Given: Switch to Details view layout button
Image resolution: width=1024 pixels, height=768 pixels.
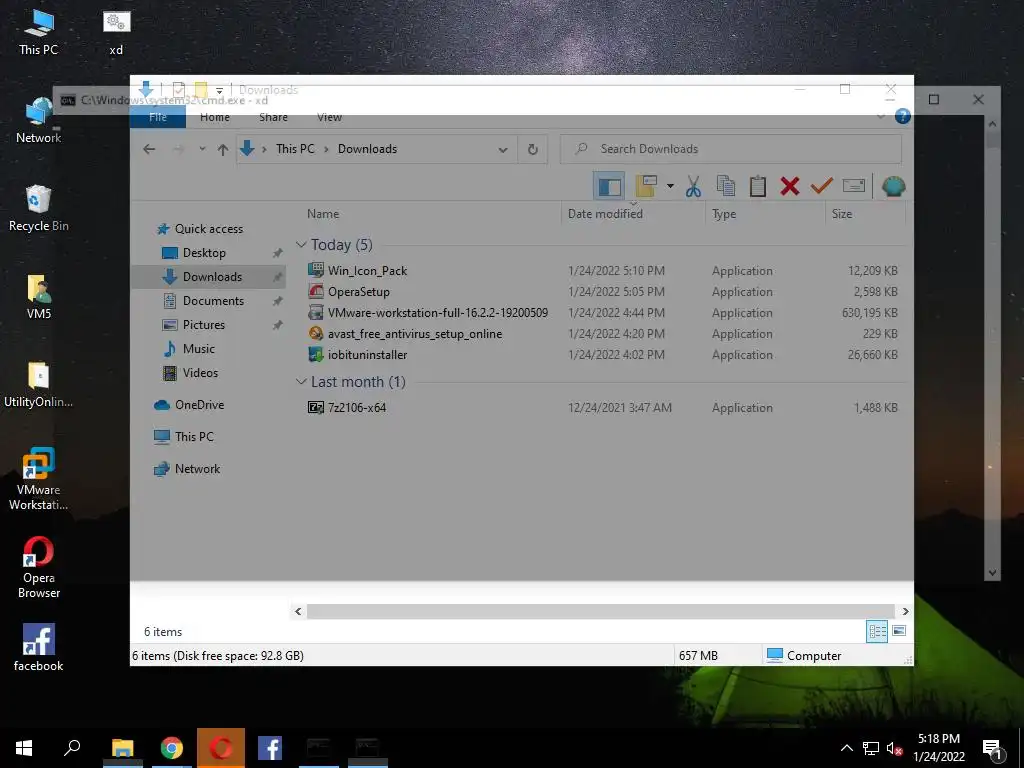Looking at the screenshot, I should pos(877,631).
